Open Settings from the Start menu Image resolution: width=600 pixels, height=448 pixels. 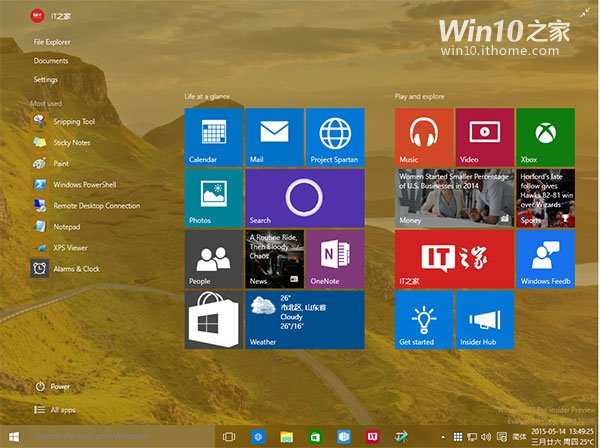pos(46,79)
